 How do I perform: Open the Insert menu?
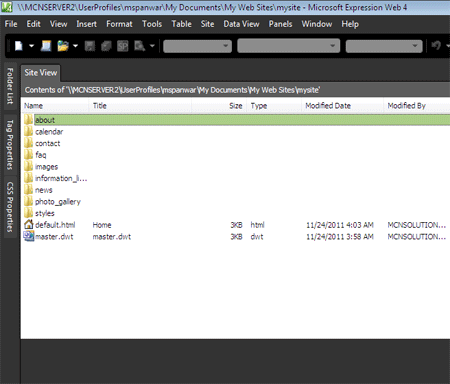[x=87, y=24]
